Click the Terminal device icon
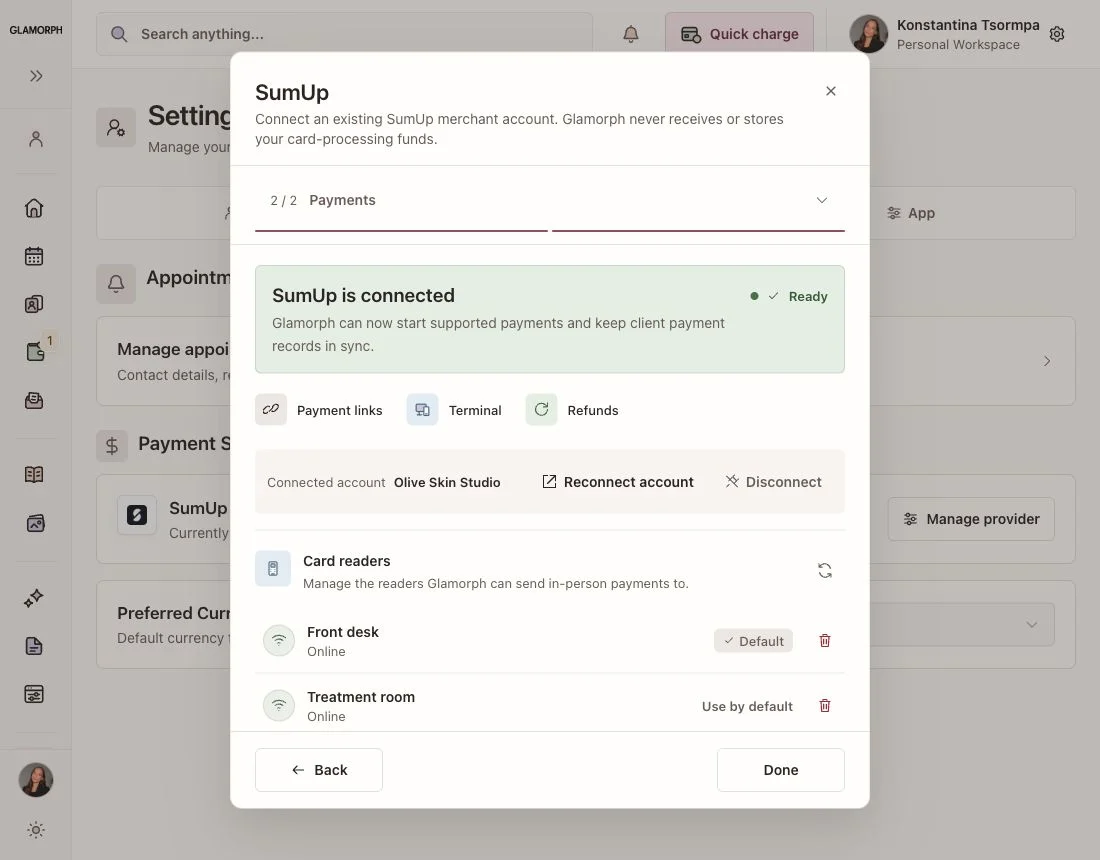The width and height of the screenshot is (1100, 860). [x=422, y=410]
